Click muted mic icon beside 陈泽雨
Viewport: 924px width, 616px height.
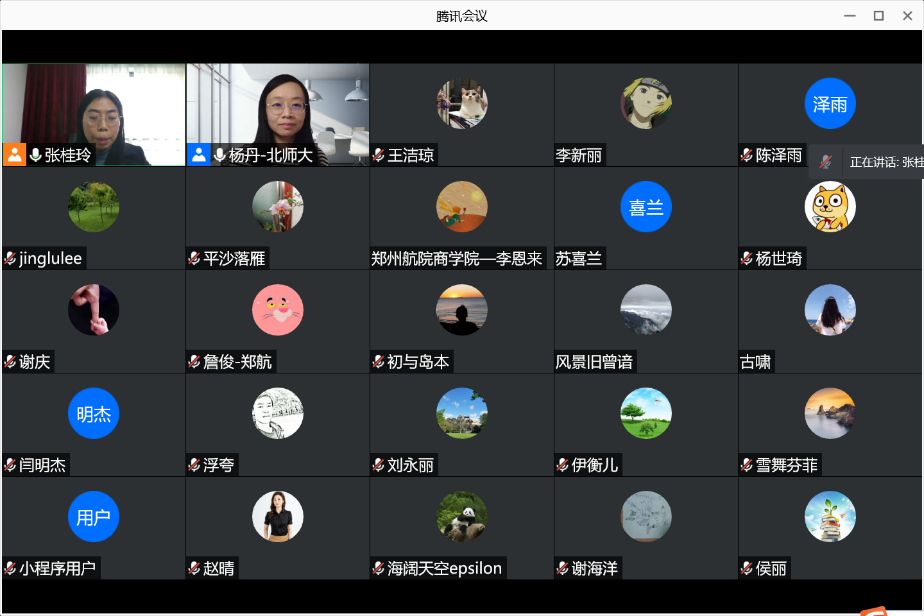pyautogui.click(x=747, y=156)
